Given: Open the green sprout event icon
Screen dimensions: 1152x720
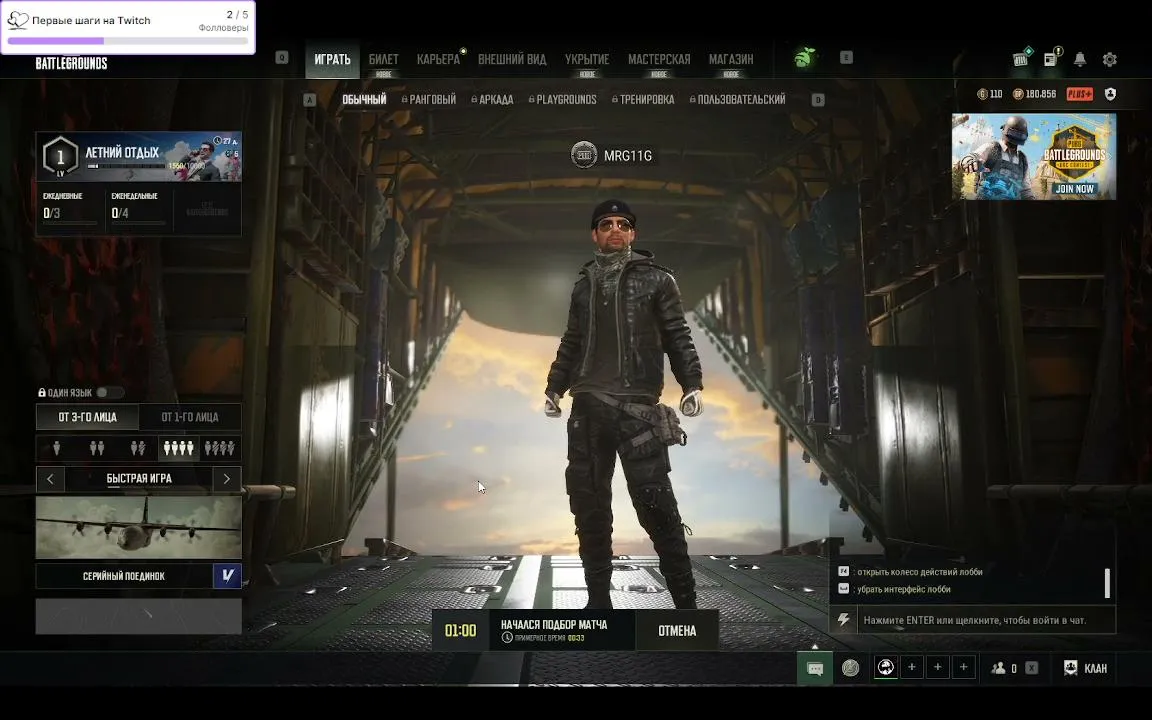Looking at the screenshot, I should 805,58.
